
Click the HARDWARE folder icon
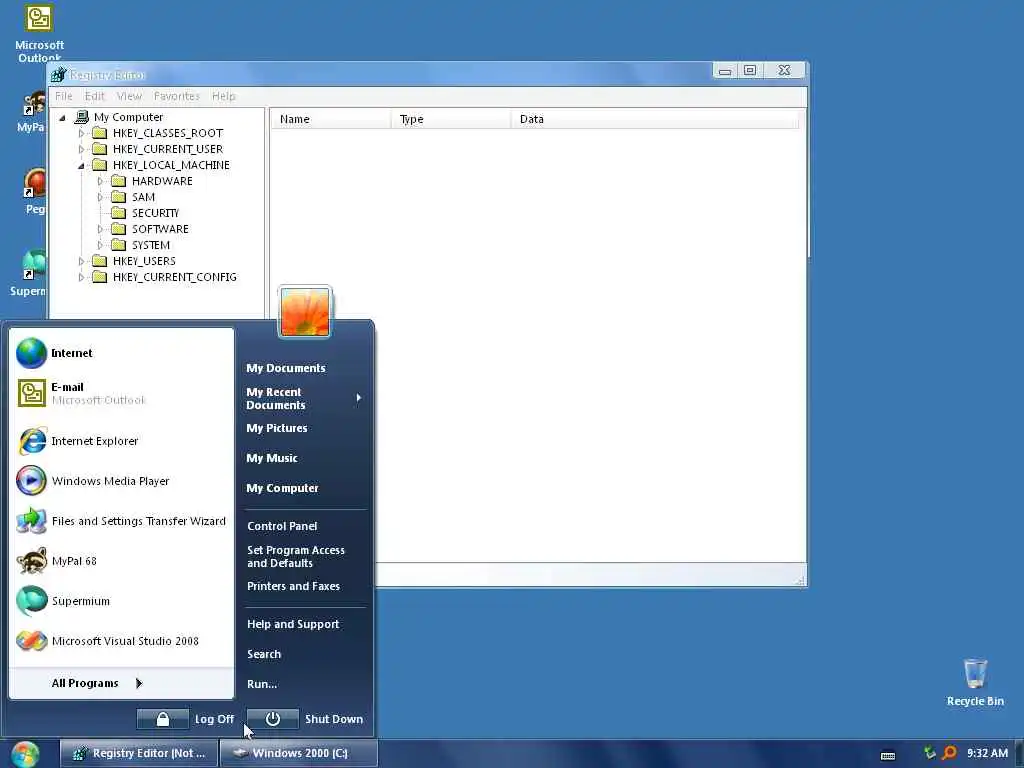tap(118, 181)
